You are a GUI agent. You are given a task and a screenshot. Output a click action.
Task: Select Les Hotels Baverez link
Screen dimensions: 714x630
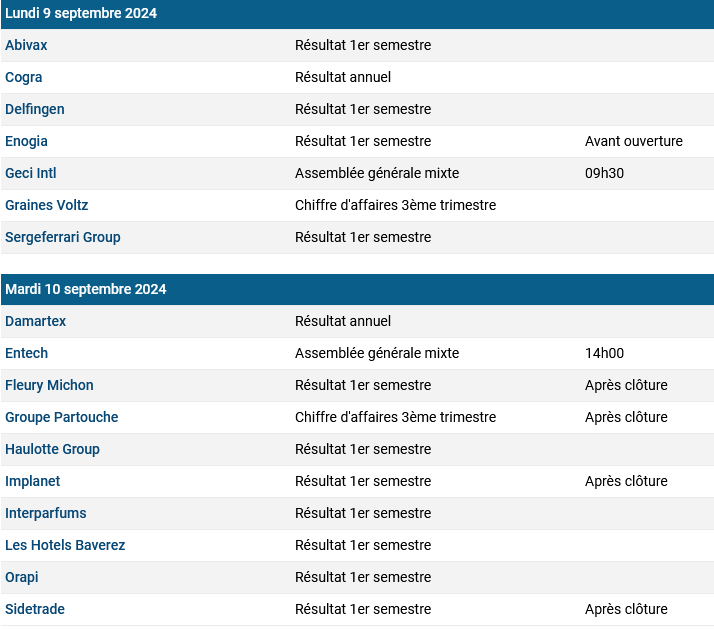(x=65, y=545)
